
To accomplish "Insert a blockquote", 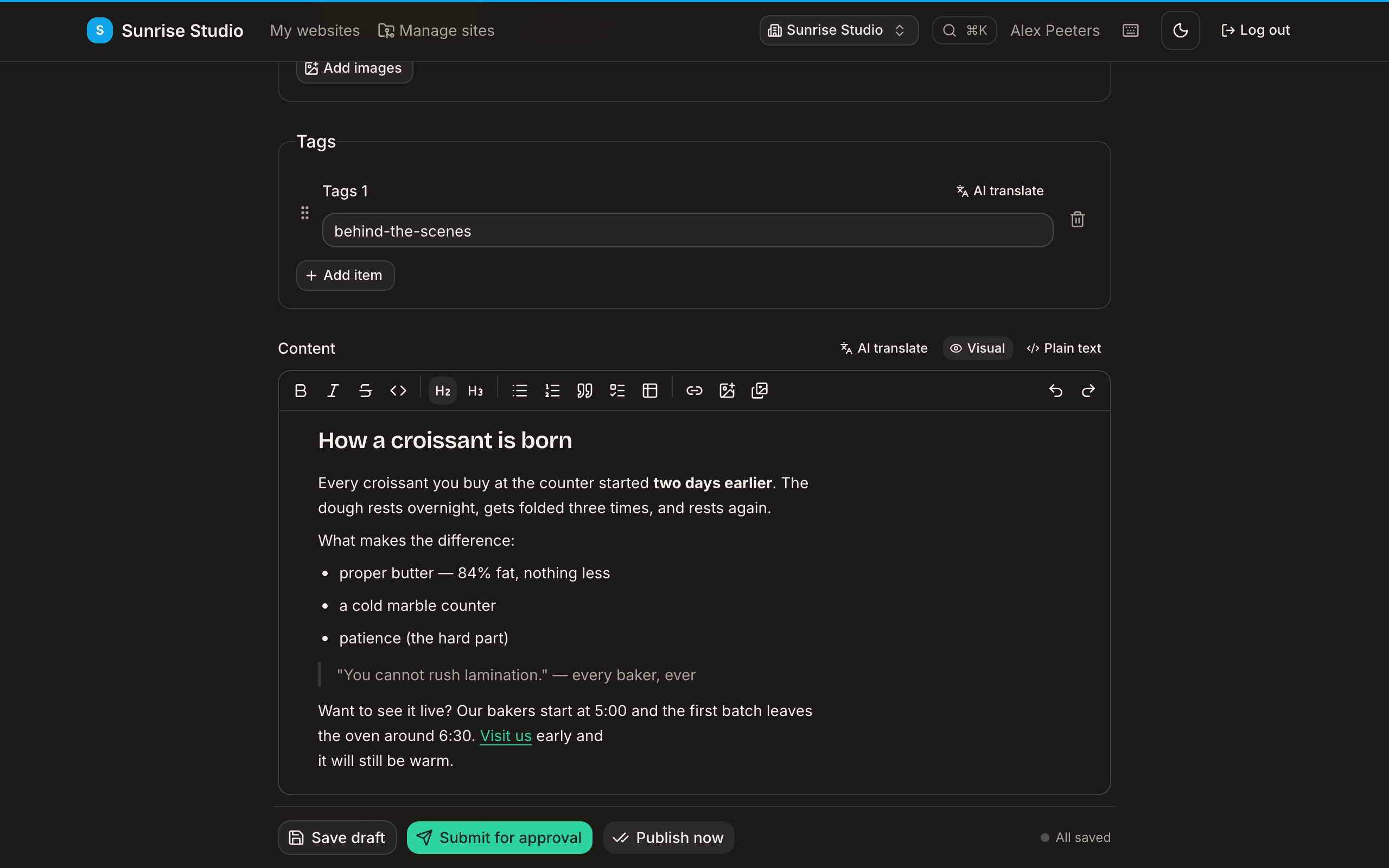I will click(x=585, y=391).
